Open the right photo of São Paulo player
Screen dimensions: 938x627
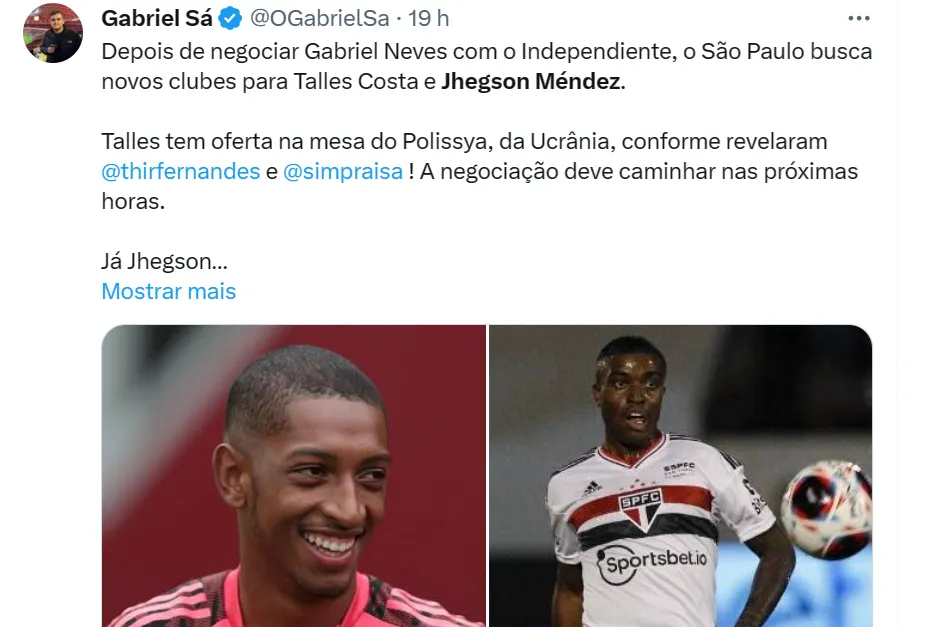pyautogui.click(x=680, y=476)
